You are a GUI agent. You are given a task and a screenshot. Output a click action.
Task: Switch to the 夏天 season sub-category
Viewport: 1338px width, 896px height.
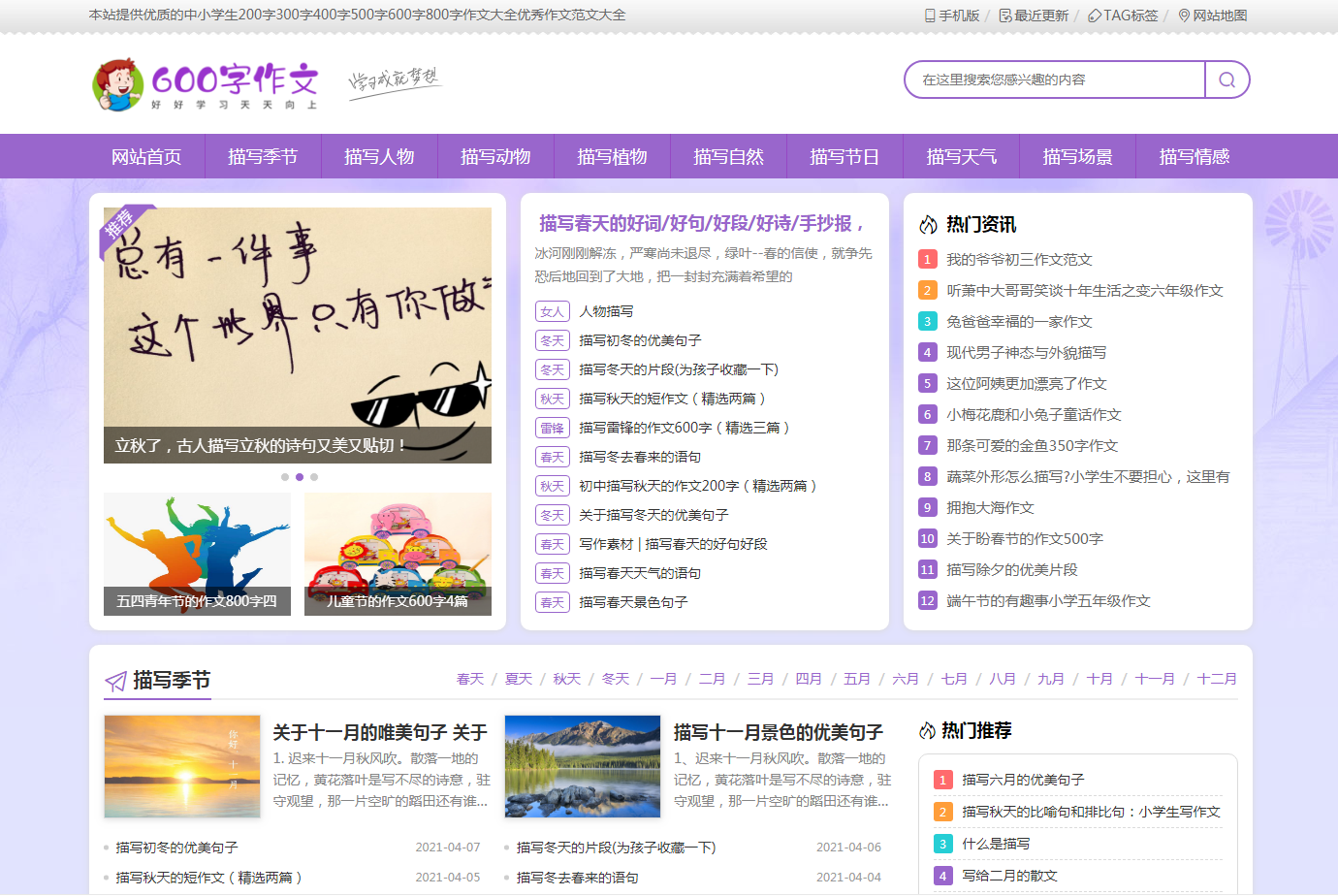(519, 679)
